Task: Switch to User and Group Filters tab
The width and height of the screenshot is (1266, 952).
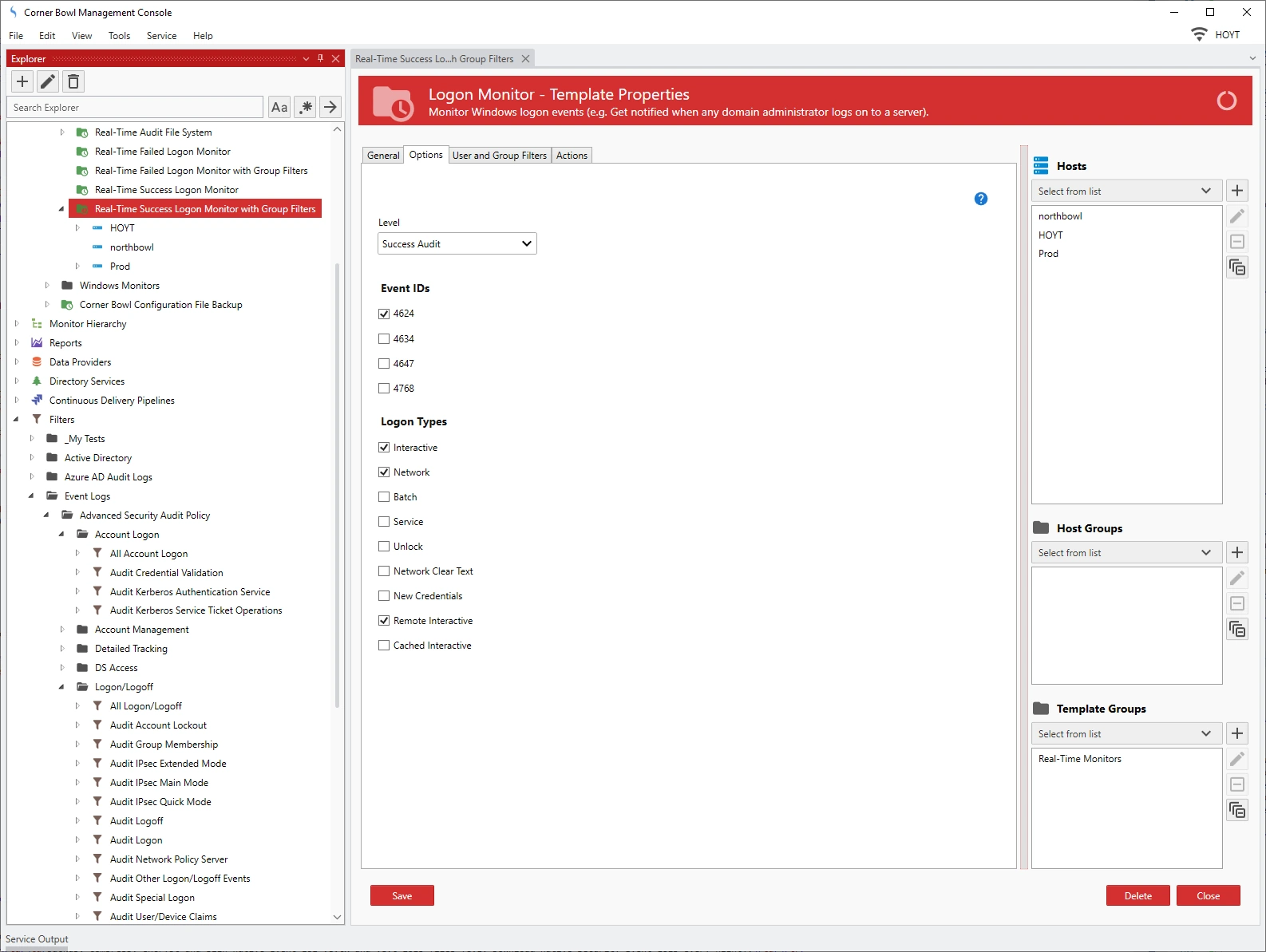Action: 499,156
